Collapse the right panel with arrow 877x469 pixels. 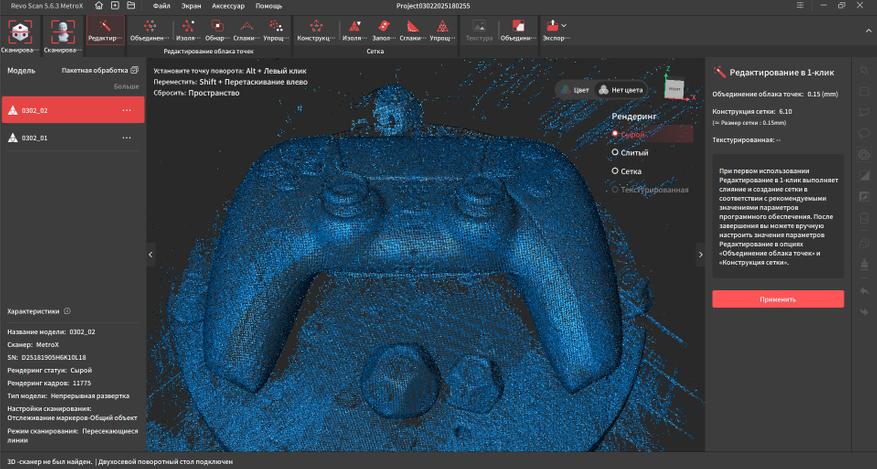tap(700, 255)
